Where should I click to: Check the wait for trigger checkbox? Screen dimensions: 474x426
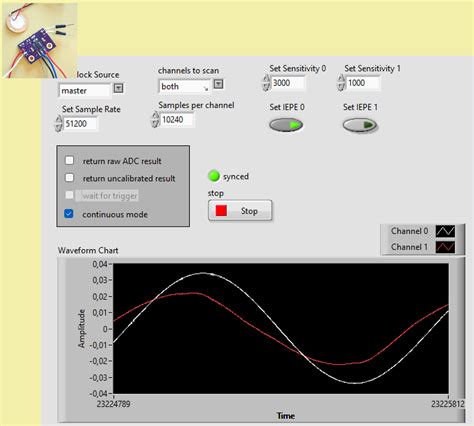coord(69,195)
